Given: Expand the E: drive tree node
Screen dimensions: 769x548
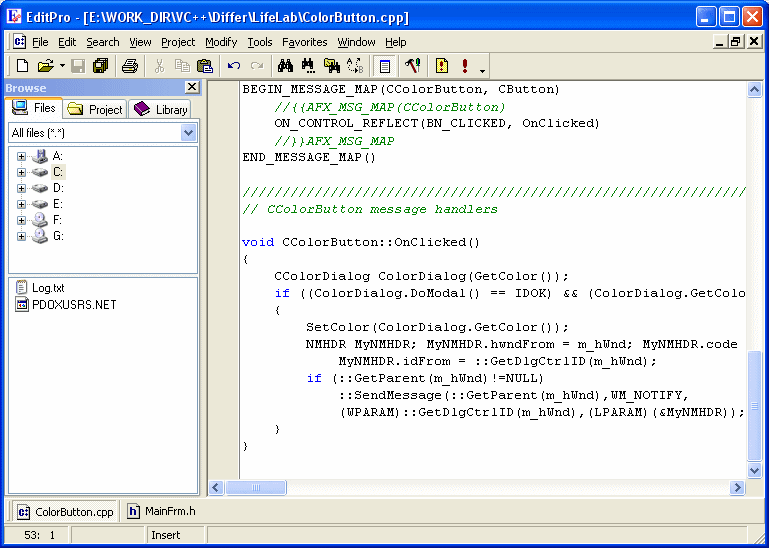Looking at the screenshot, I should (22, 204).
